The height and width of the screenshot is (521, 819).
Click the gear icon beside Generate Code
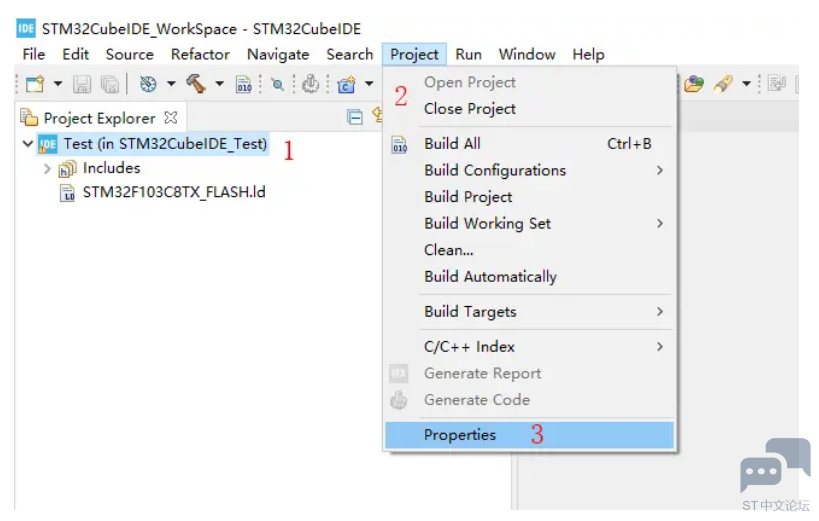point(399,400)
